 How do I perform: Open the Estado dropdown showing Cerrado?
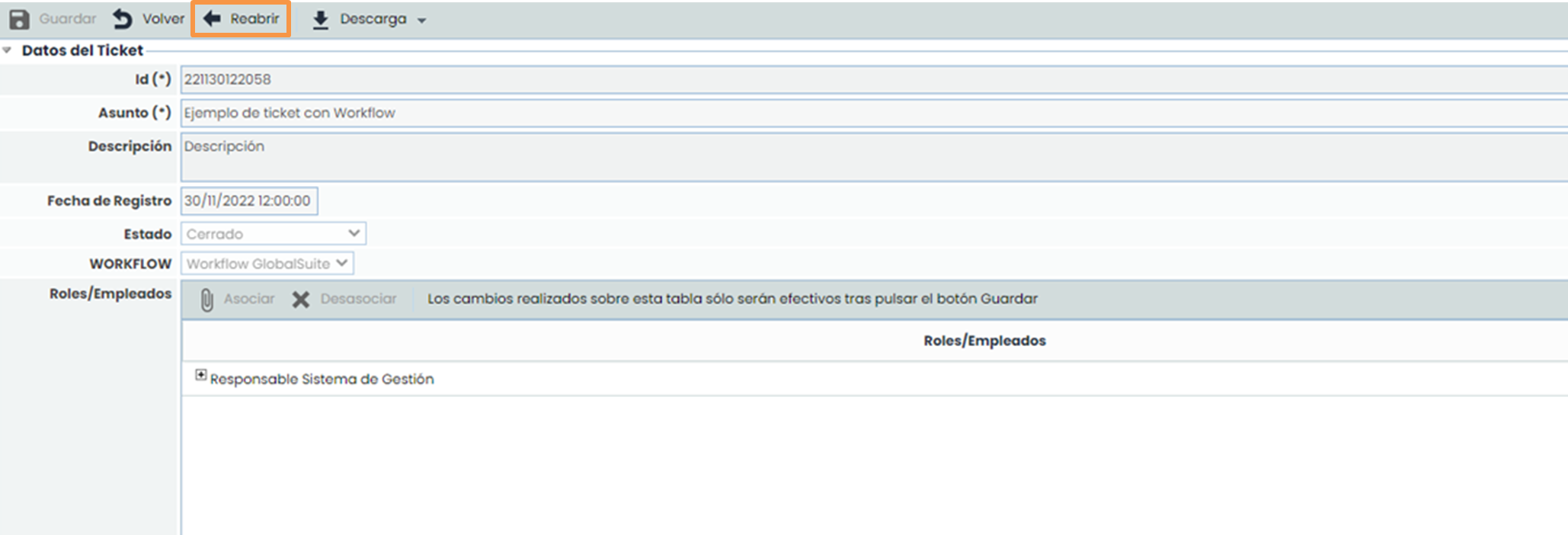pos(273,234)
